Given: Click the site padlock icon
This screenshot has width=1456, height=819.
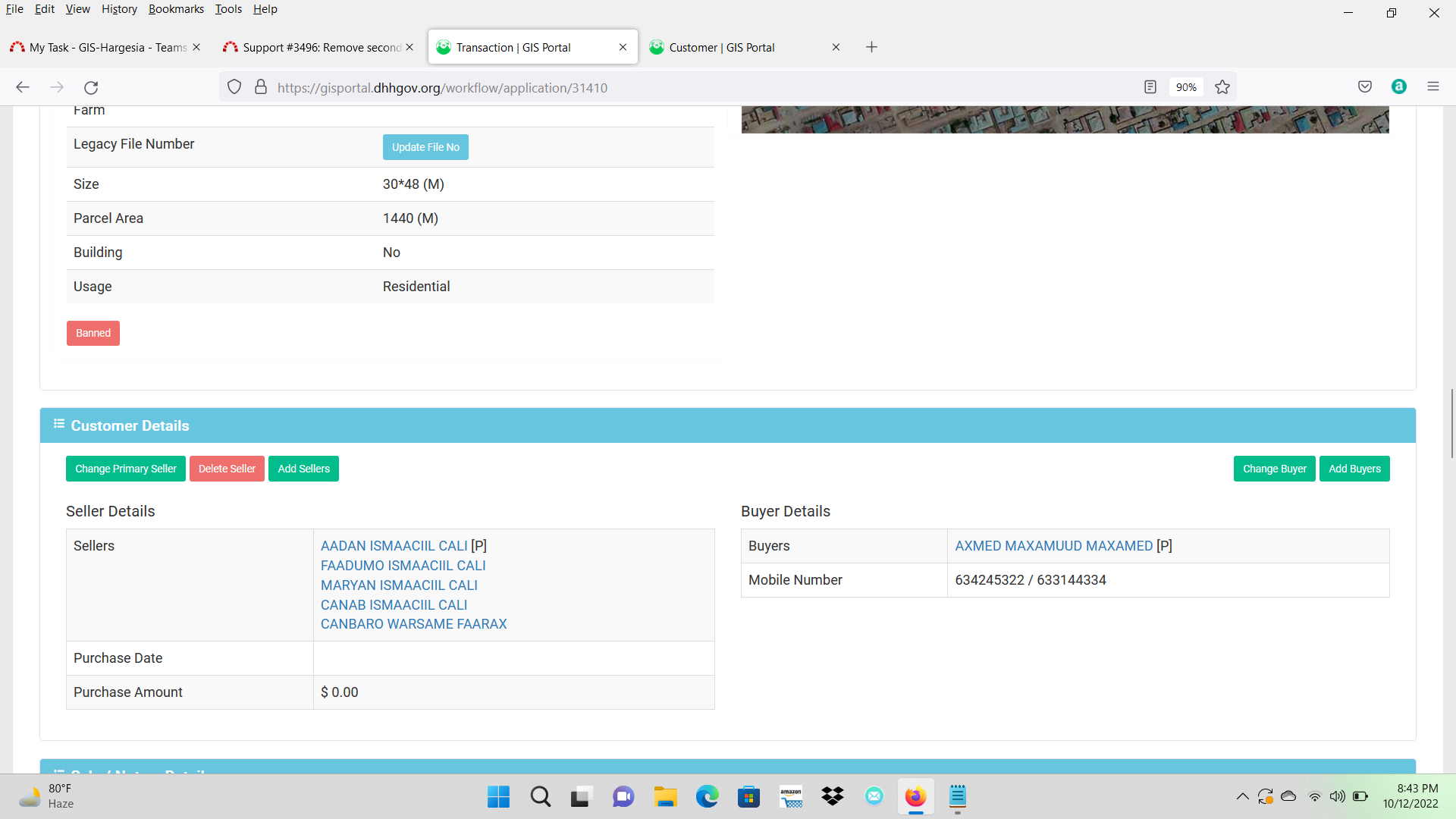Looking at the screenshot, I should (x=261, y=87).
